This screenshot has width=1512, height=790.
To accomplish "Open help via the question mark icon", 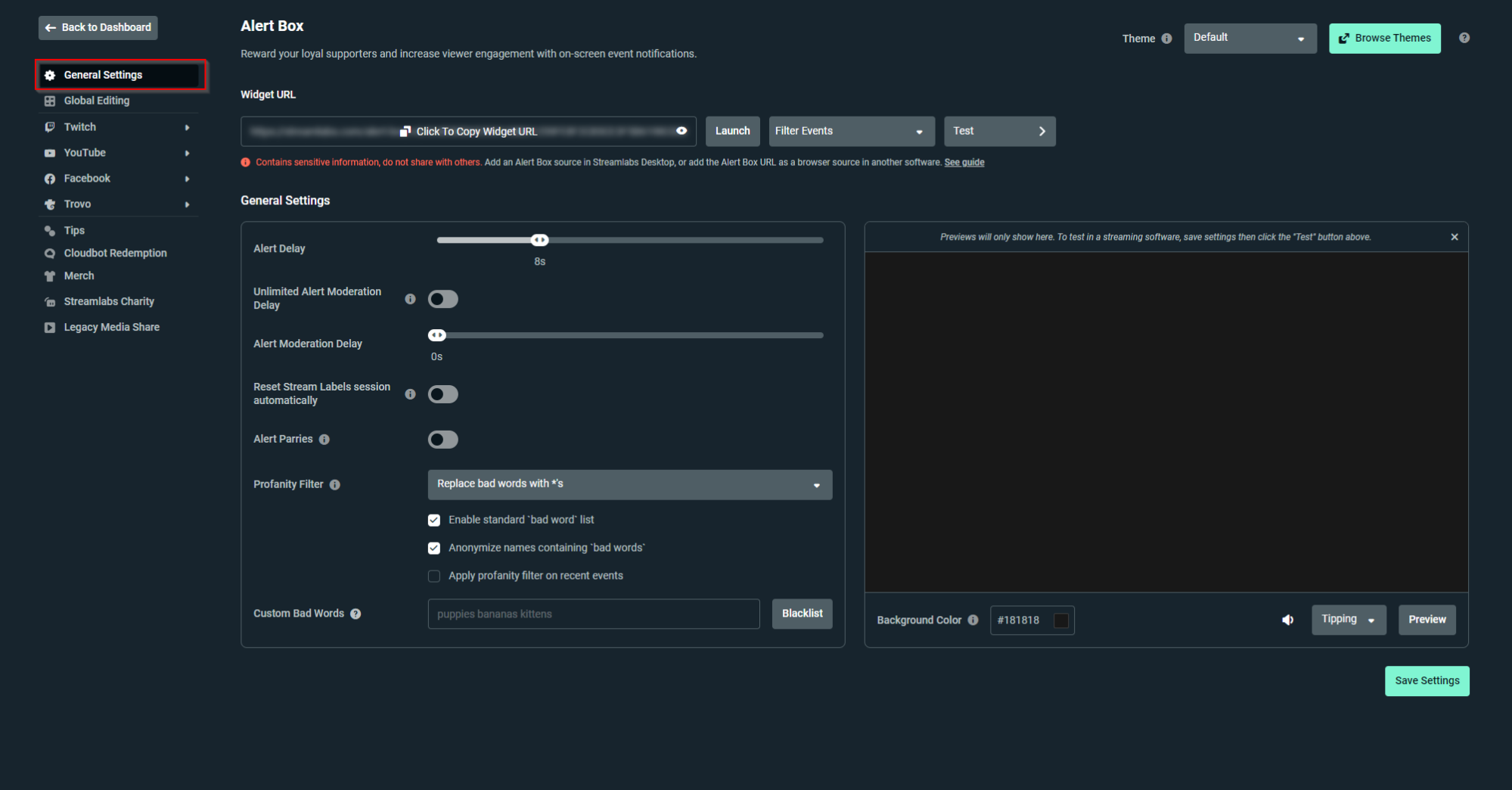I will pyautogui.click(x=1464, y=38).
